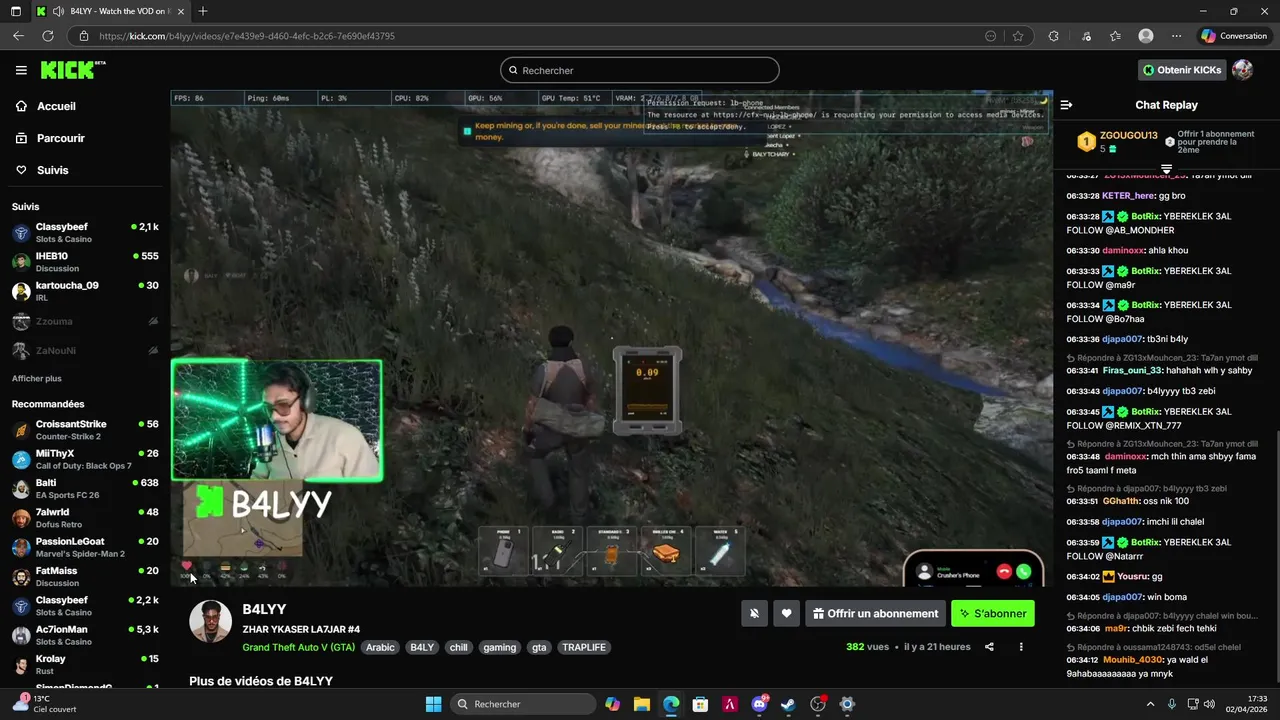Expand followed list with Afficher plus
Viewport: 1280px width, 720px height.
pyautogui.click(x=37, y=379)
